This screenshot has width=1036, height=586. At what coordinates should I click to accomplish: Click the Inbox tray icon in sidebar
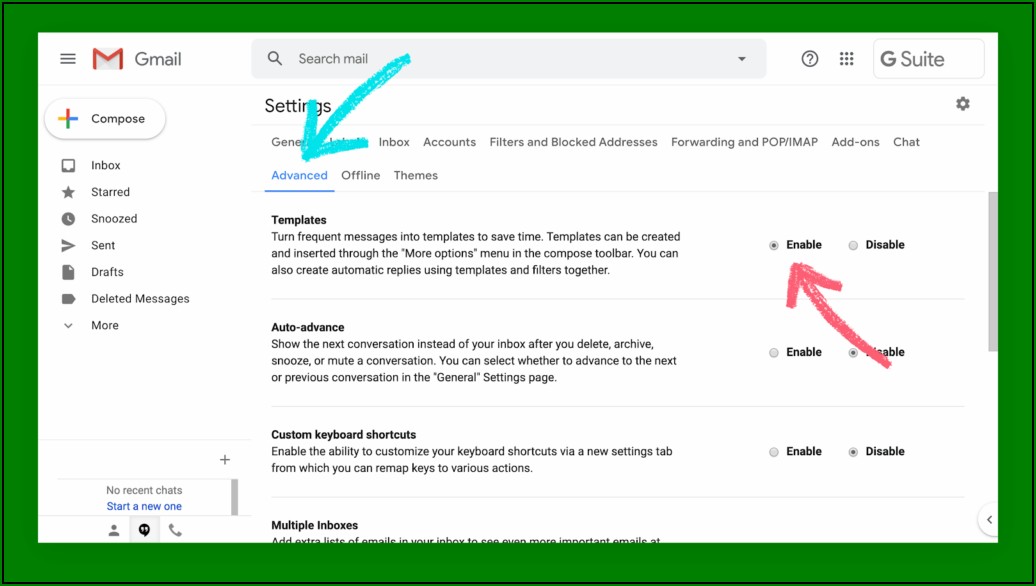[x=68, y=165]
